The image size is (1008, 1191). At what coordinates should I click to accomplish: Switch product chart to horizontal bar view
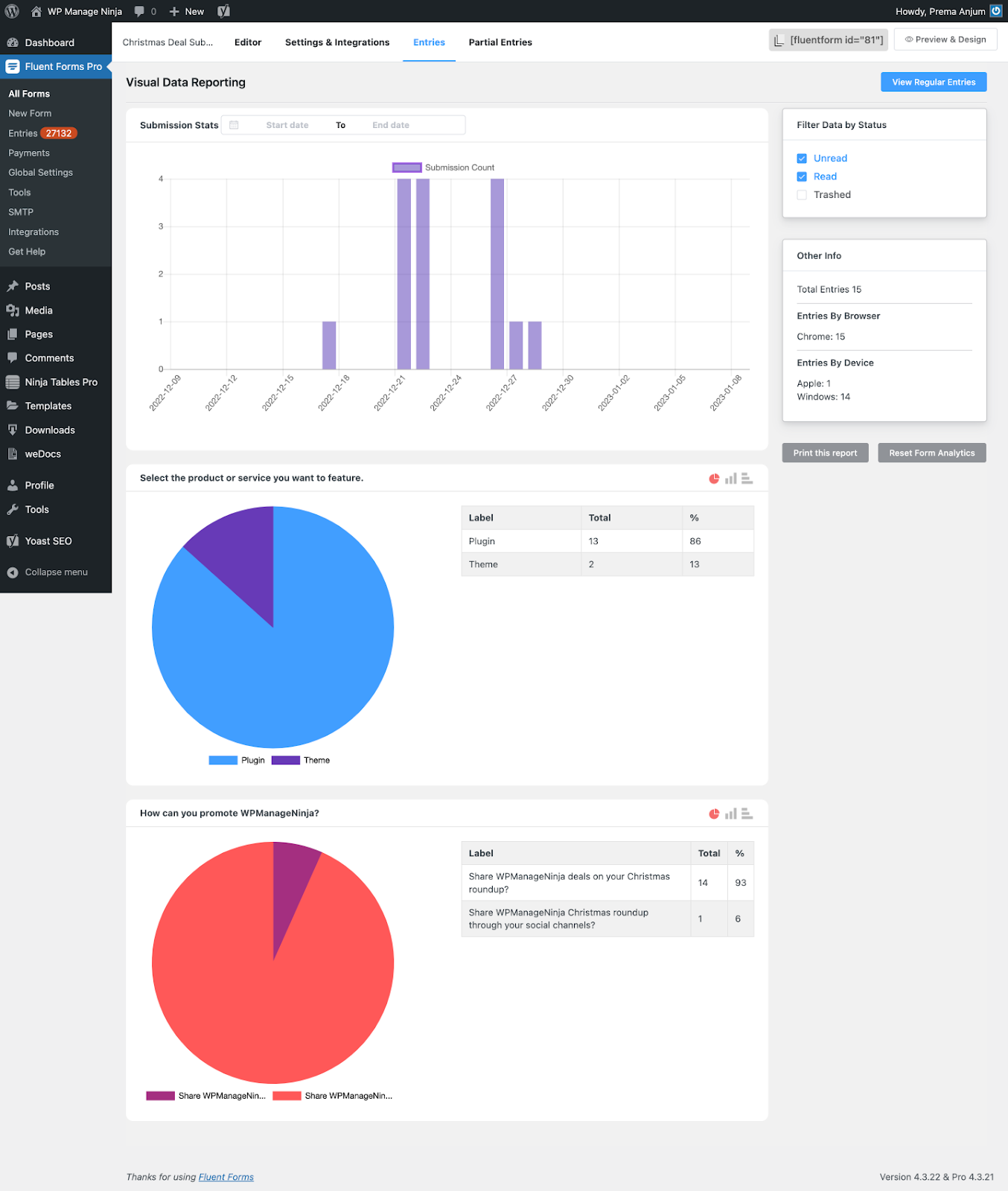[x=747, y=479]
